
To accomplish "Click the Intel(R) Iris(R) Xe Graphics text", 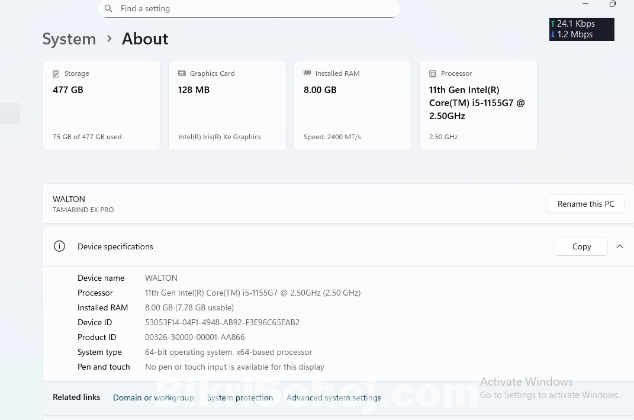I will click(x=220, y=137).
